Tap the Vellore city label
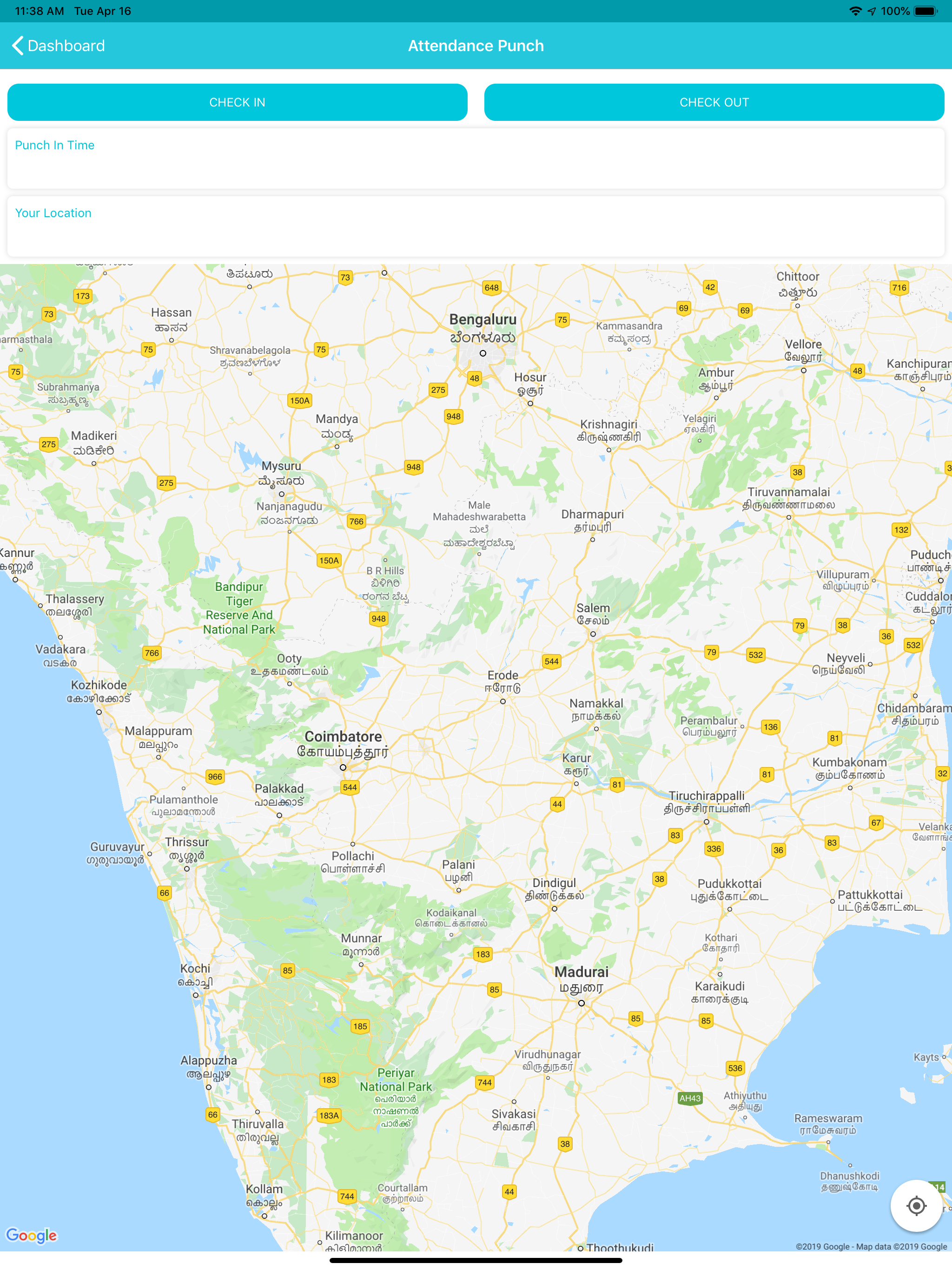The width and height of the screenshot is (952, 1270). click(x=803, y=350)
